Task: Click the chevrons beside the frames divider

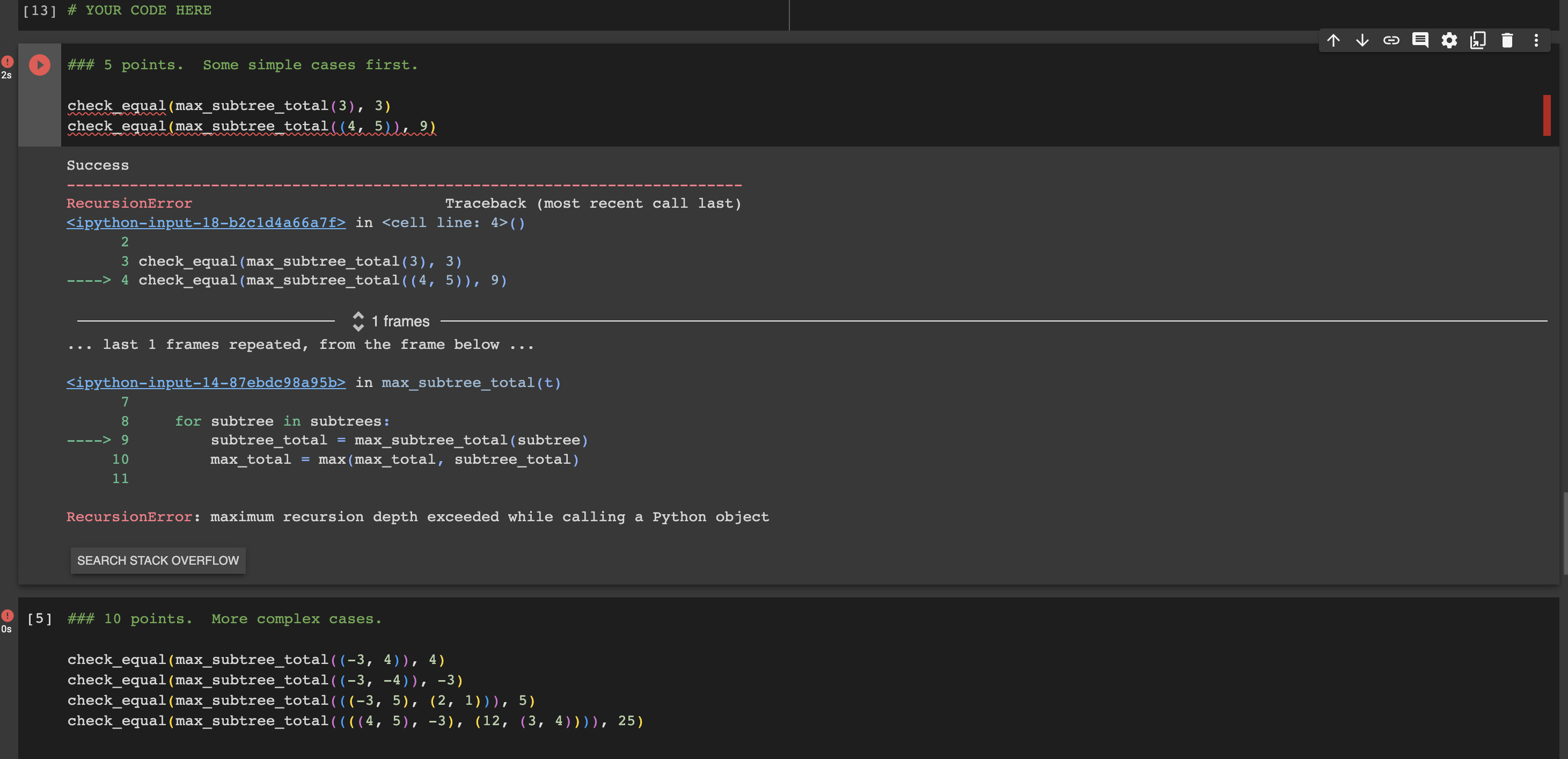Action: 358,321
